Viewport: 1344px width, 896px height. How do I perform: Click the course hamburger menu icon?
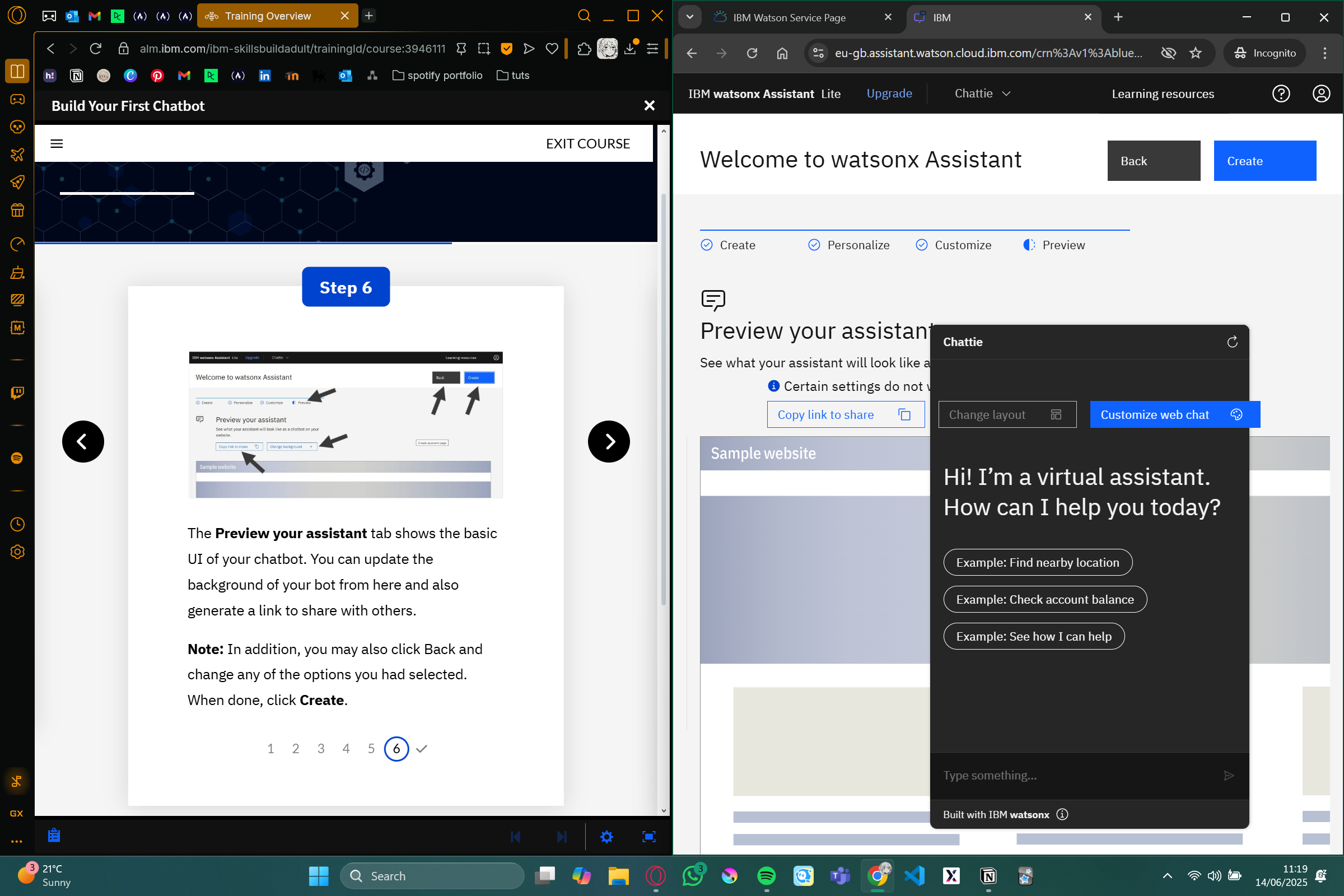pyautogui.click(x=57, y=143)
